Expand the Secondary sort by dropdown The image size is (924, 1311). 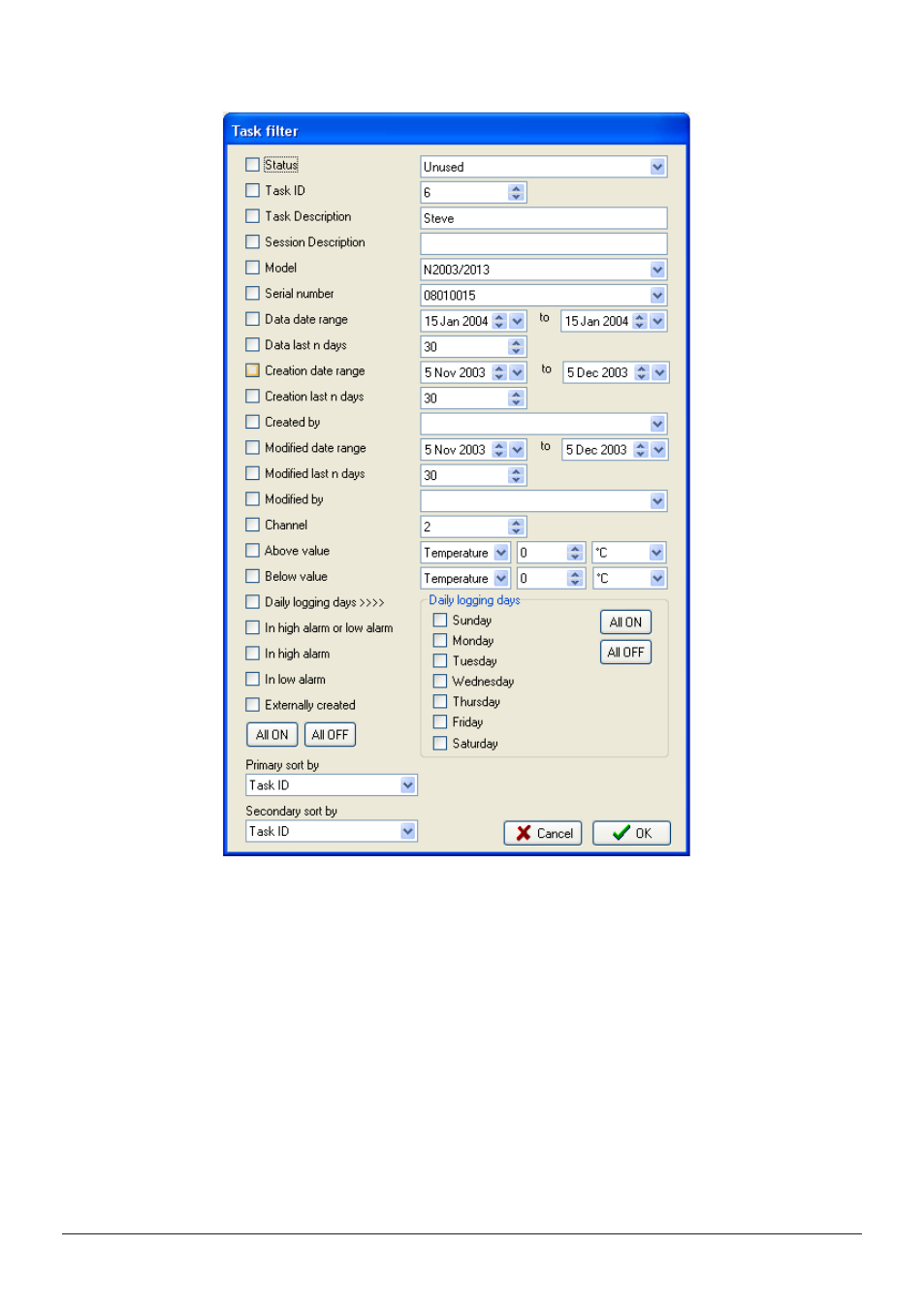(408, 831)
